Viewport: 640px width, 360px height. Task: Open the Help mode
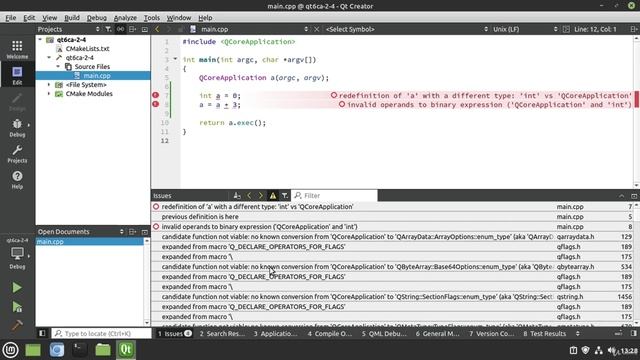[17, 180]
